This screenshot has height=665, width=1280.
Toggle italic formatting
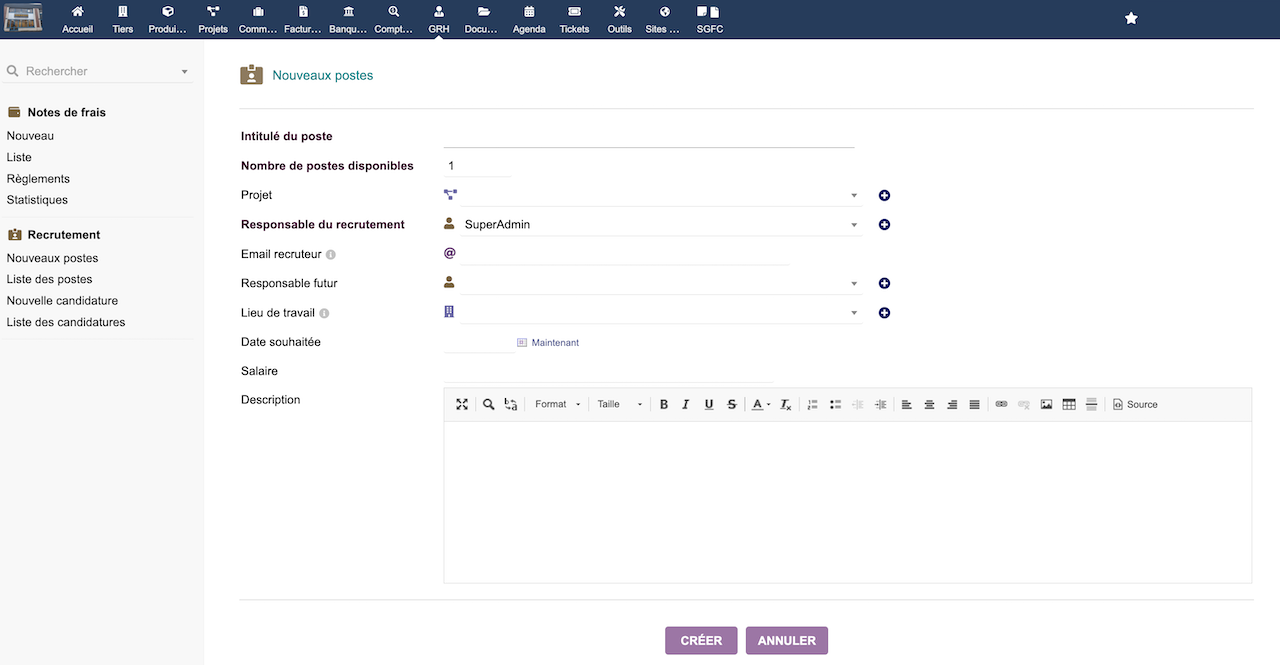coord(686,404)
